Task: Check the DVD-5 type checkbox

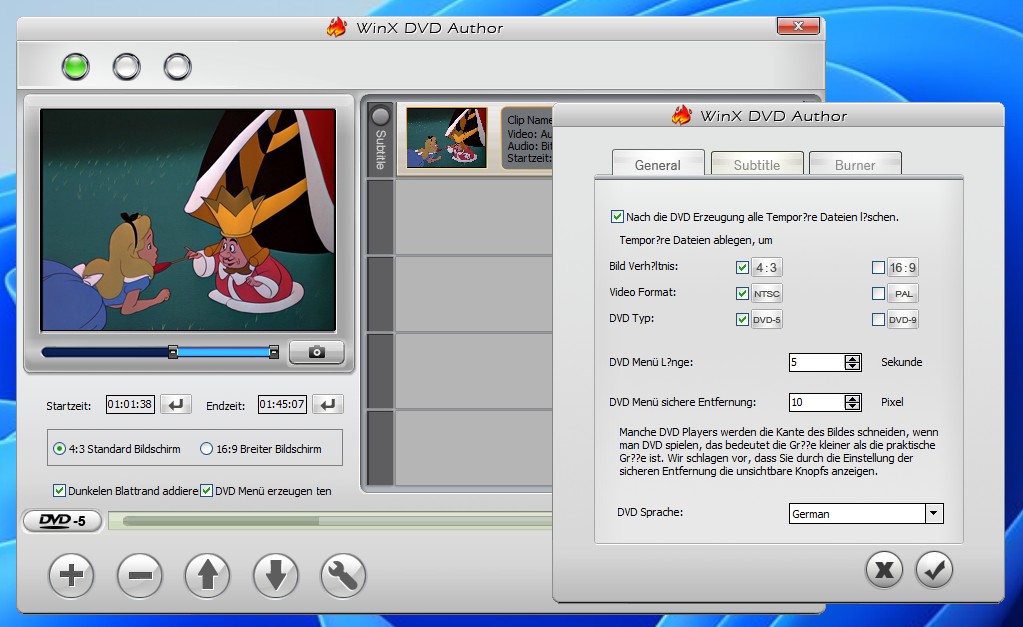Action: coord(742,320)
